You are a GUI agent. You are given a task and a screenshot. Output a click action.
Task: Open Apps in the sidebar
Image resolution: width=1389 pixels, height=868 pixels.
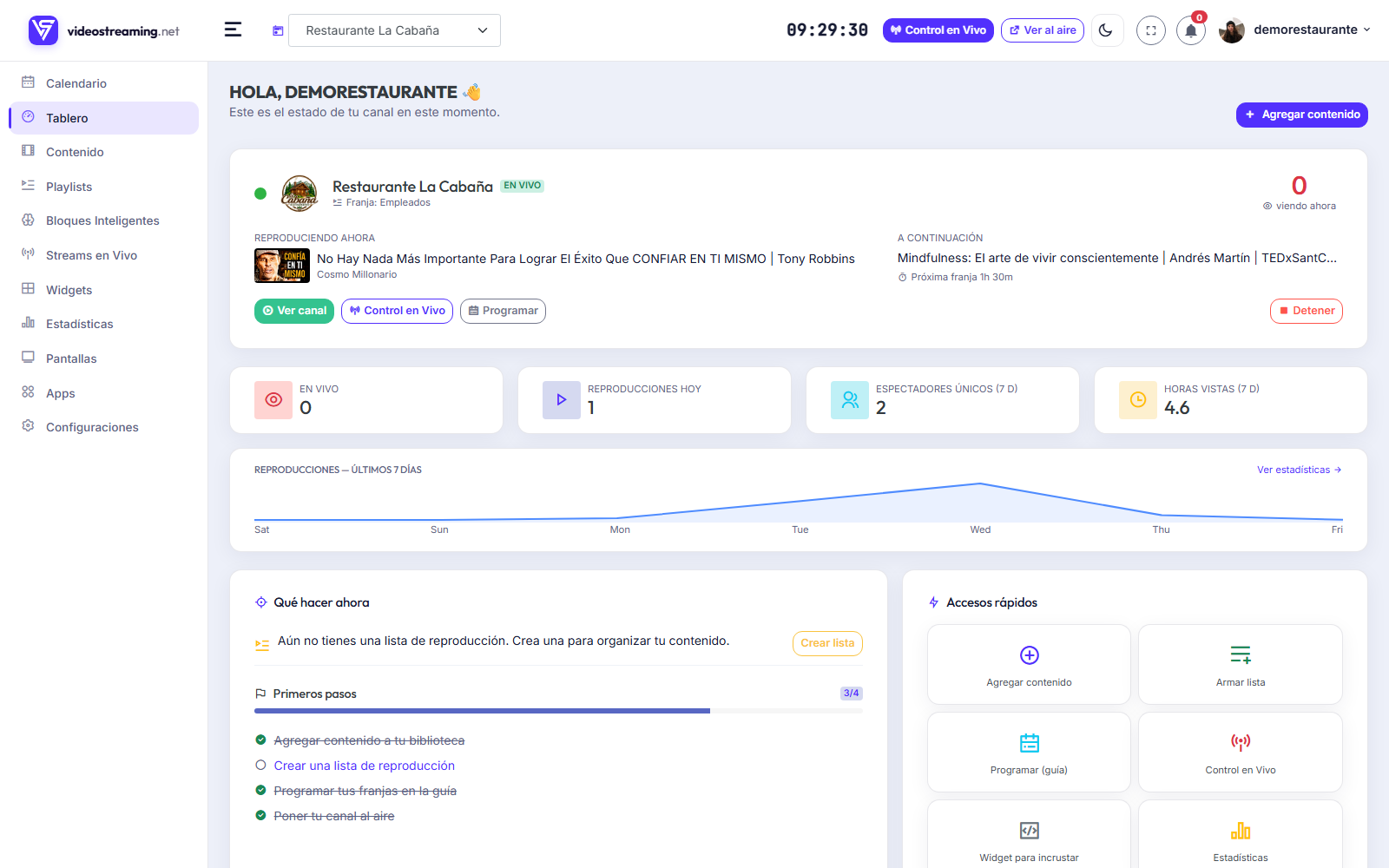pos(104,393)
